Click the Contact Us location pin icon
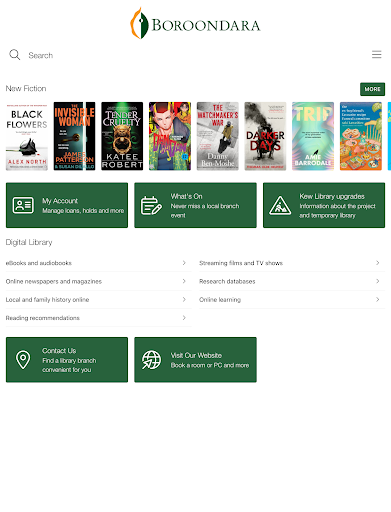 click(23, 360)
